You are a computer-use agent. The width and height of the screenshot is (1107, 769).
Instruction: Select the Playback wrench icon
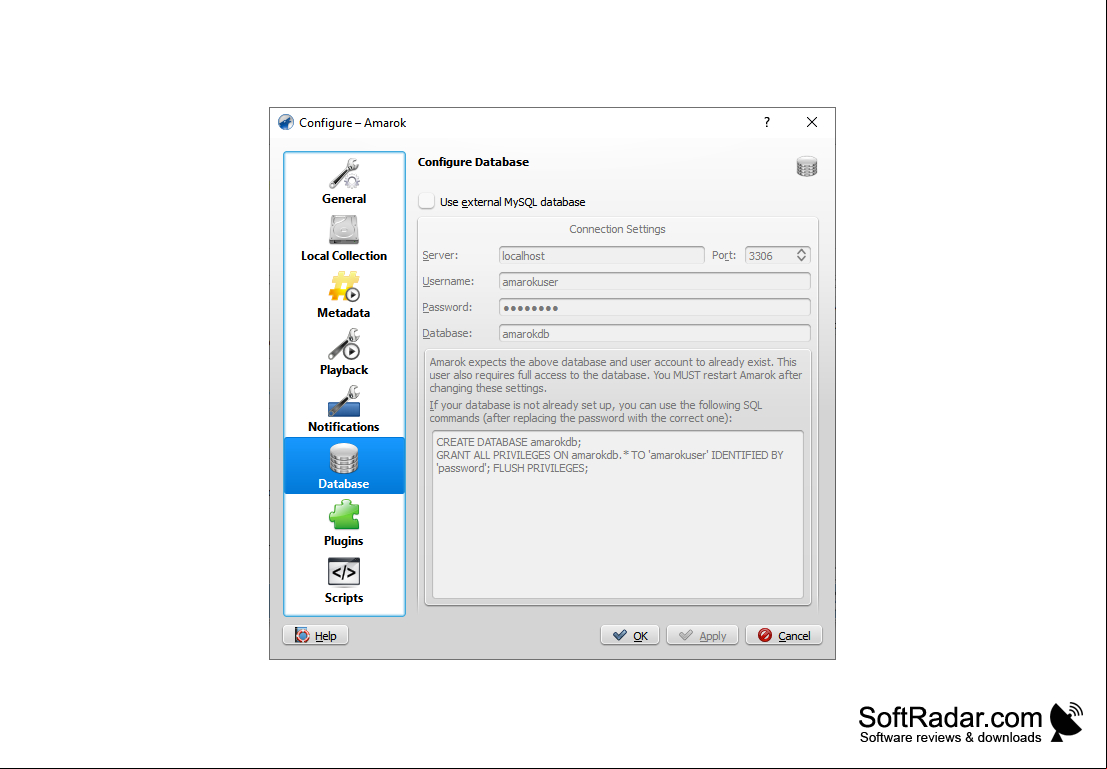(x=344, y=344)
